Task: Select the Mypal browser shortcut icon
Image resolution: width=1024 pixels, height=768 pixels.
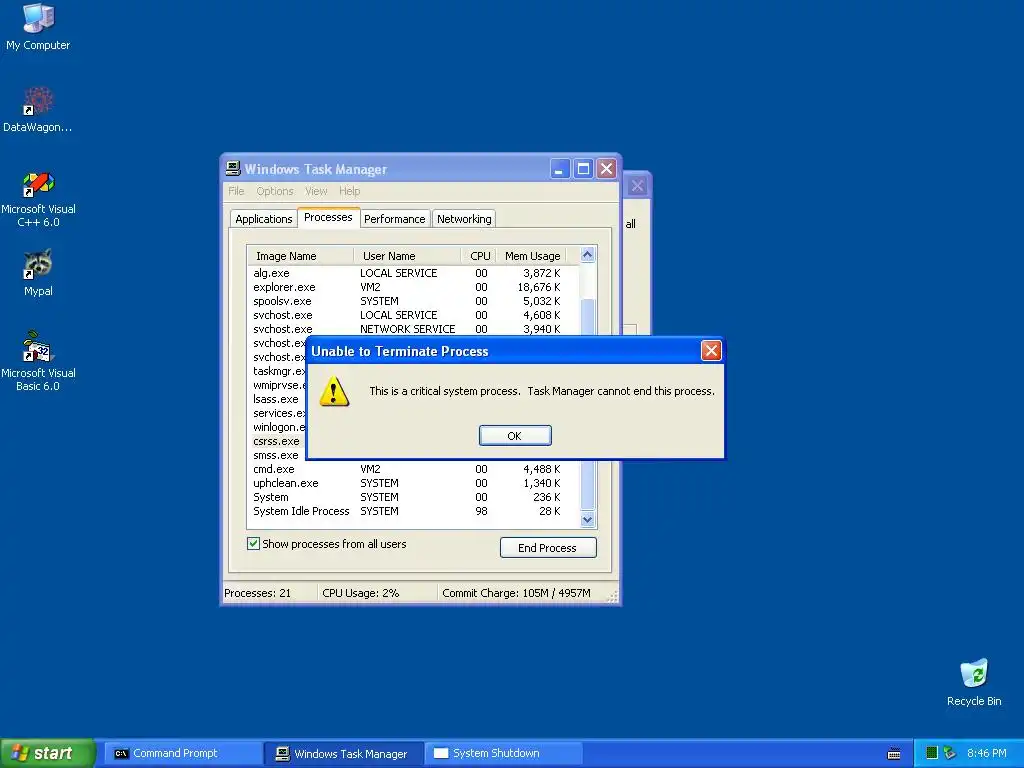Action: (38, 273)
